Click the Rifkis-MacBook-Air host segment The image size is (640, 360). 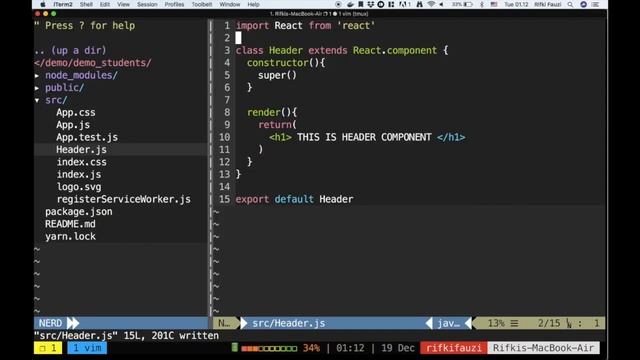pos(543,348)
